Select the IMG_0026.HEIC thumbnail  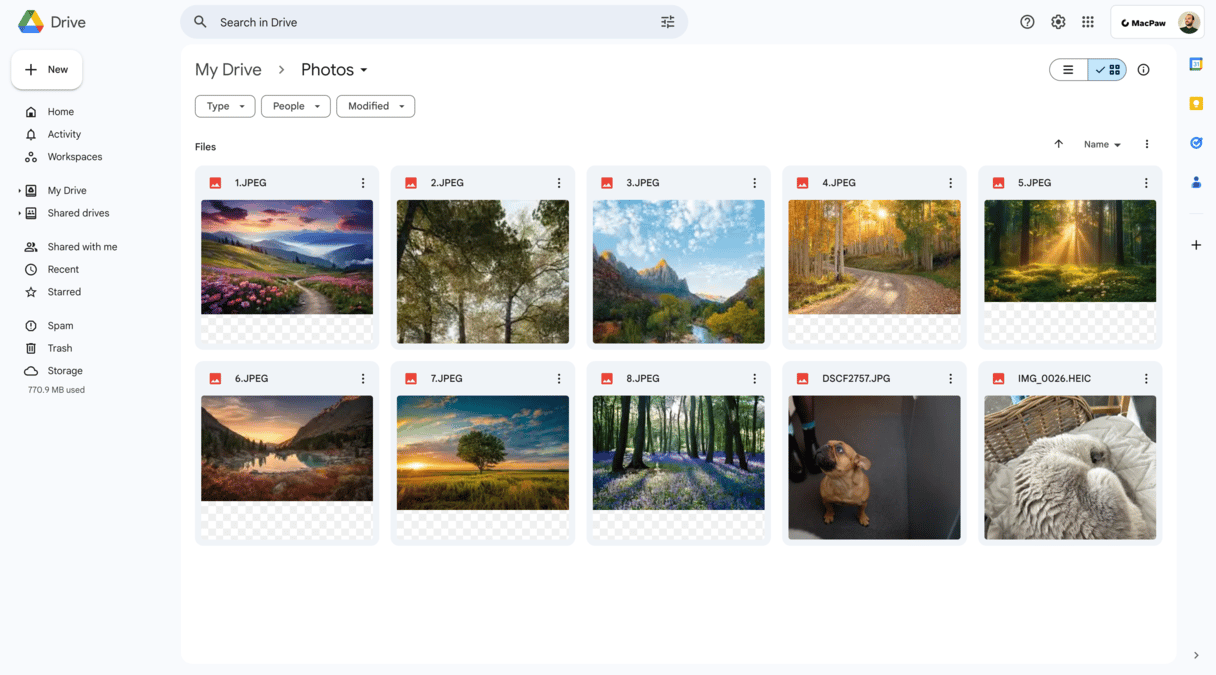1070,468
